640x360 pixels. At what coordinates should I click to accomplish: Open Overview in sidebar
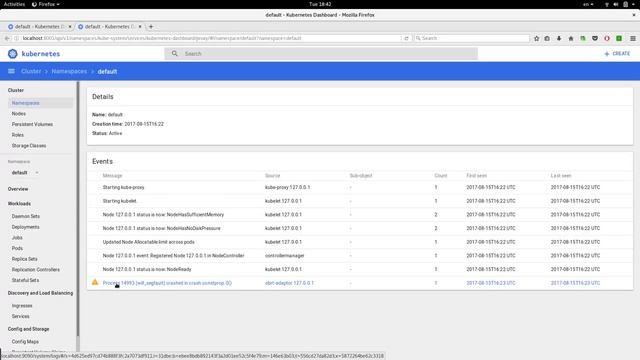click(18, 189)
